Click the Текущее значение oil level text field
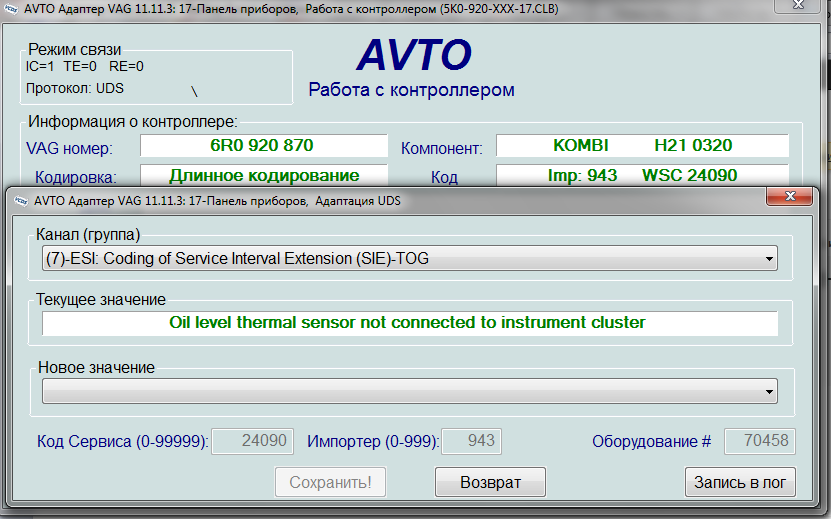Viewport: 831px width, 519px height. point(409,323)
